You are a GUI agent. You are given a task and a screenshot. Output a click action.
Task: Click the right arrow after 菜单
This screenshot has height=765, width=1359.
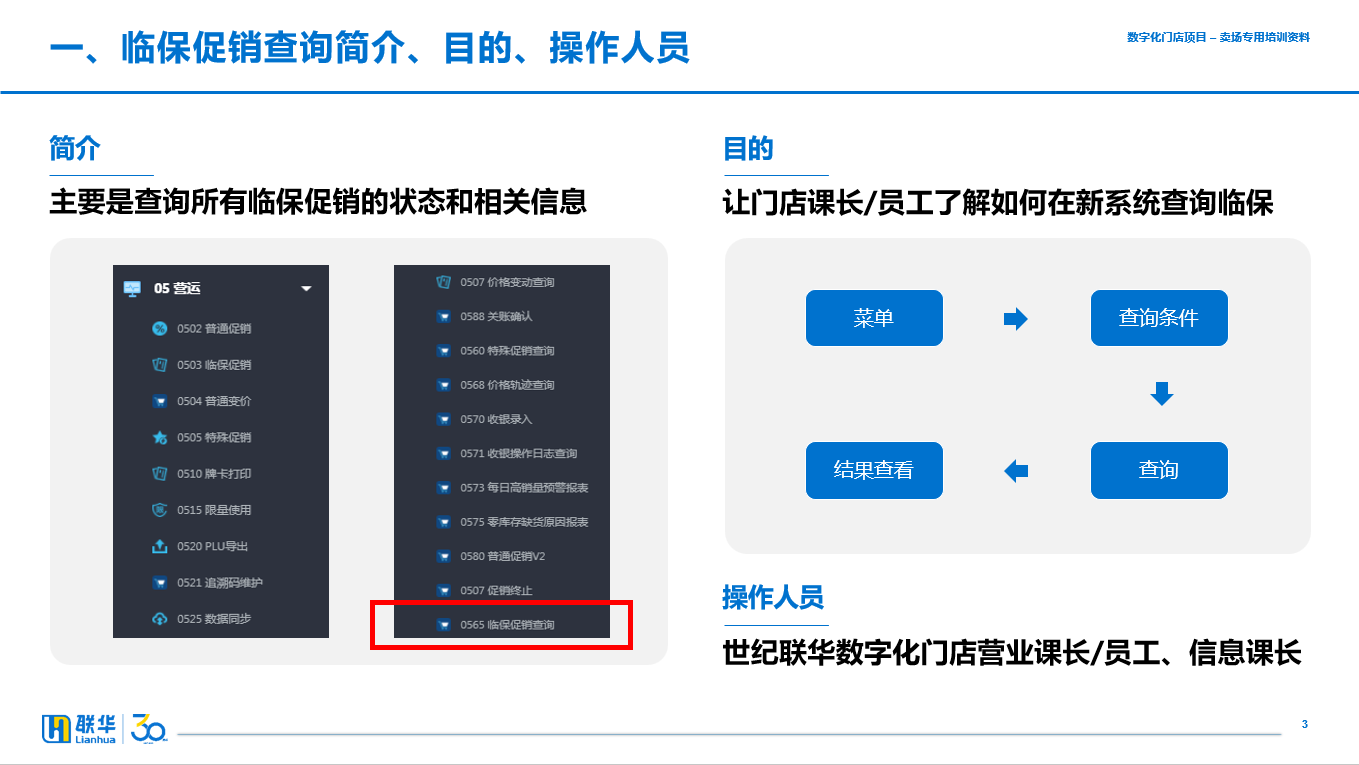[1016, 319]
